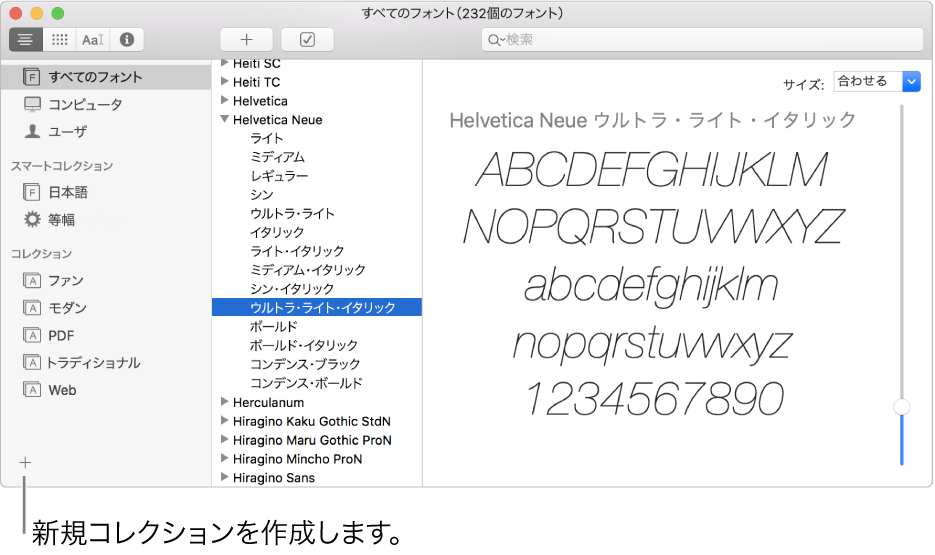Minimize the Font Book window

[37, 13]
